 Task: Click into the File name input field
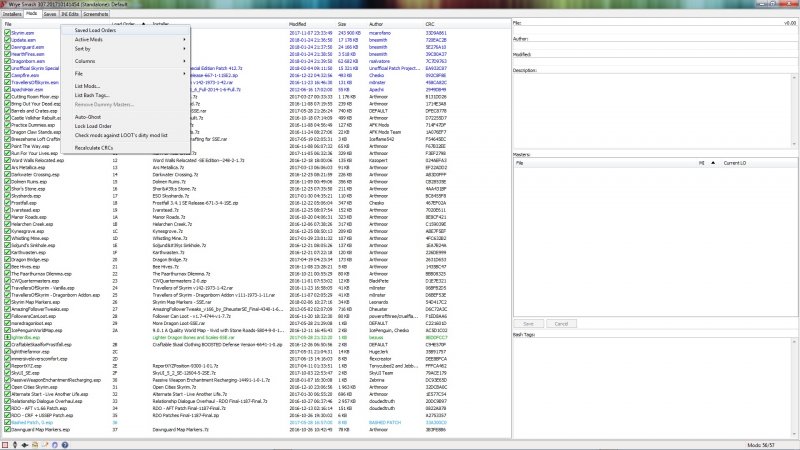(655, 29)
